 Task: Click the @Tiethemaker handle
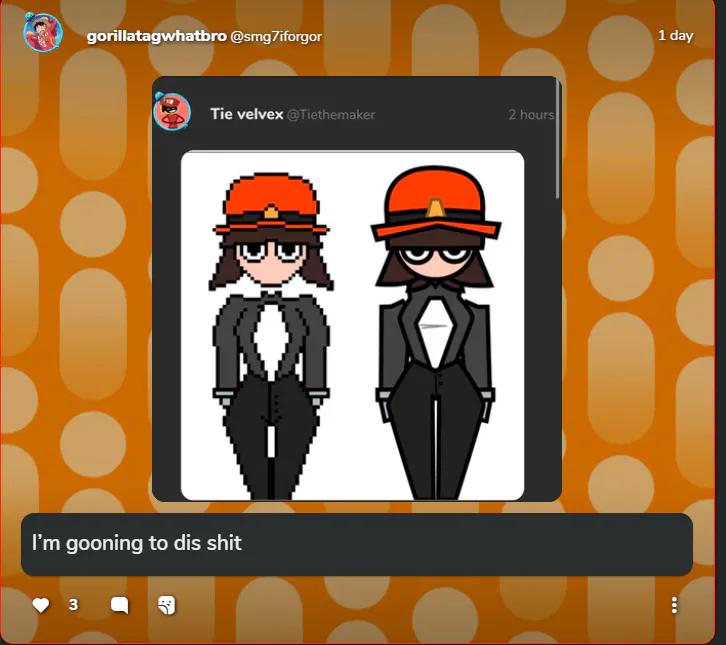(x=331, y=114)
